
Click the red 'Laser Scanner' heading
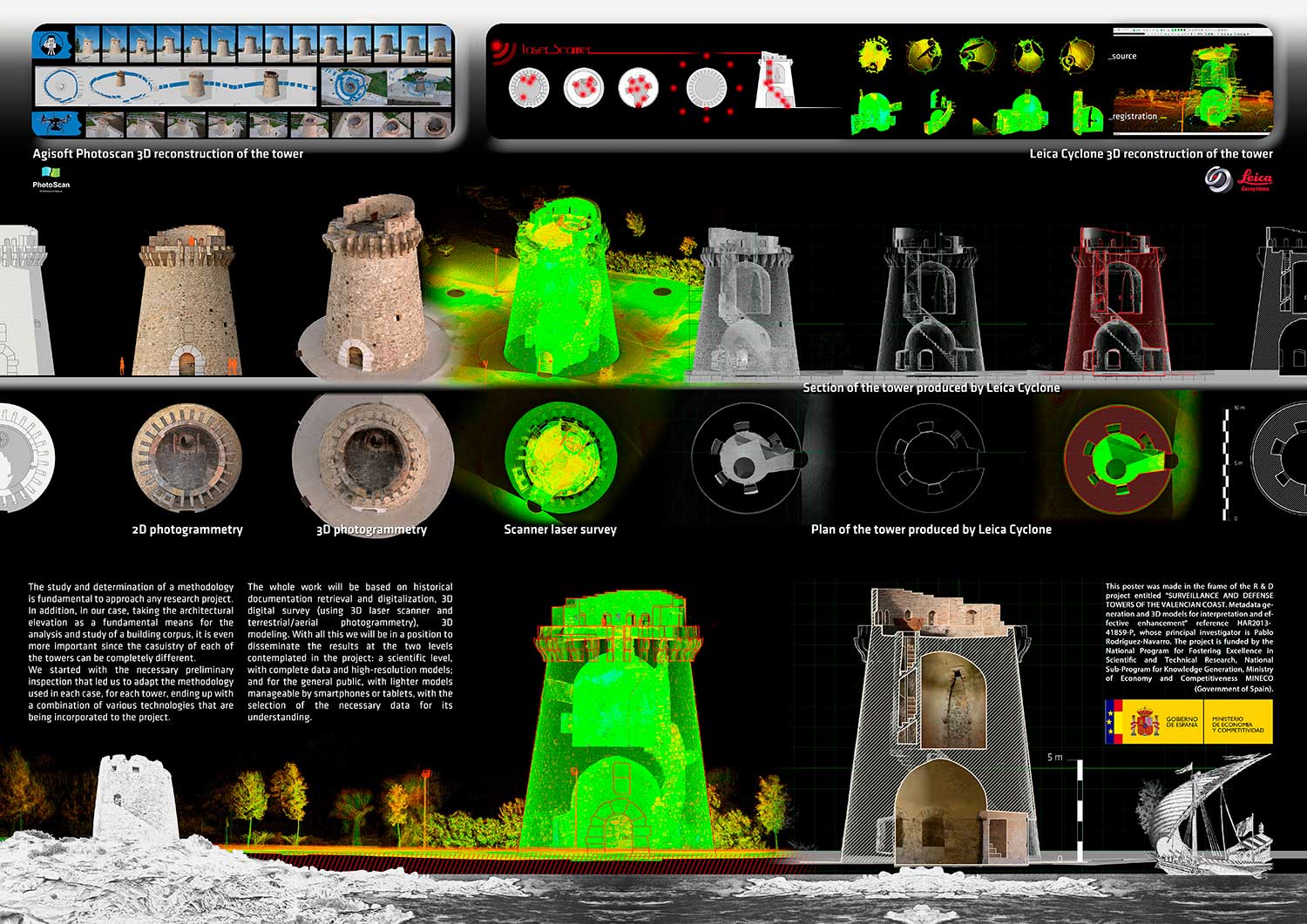(x=557, y=50)
